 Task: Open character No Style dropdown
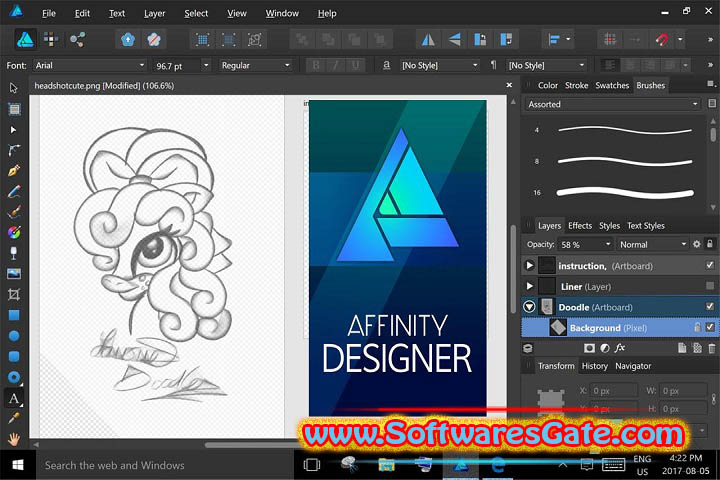475,65
